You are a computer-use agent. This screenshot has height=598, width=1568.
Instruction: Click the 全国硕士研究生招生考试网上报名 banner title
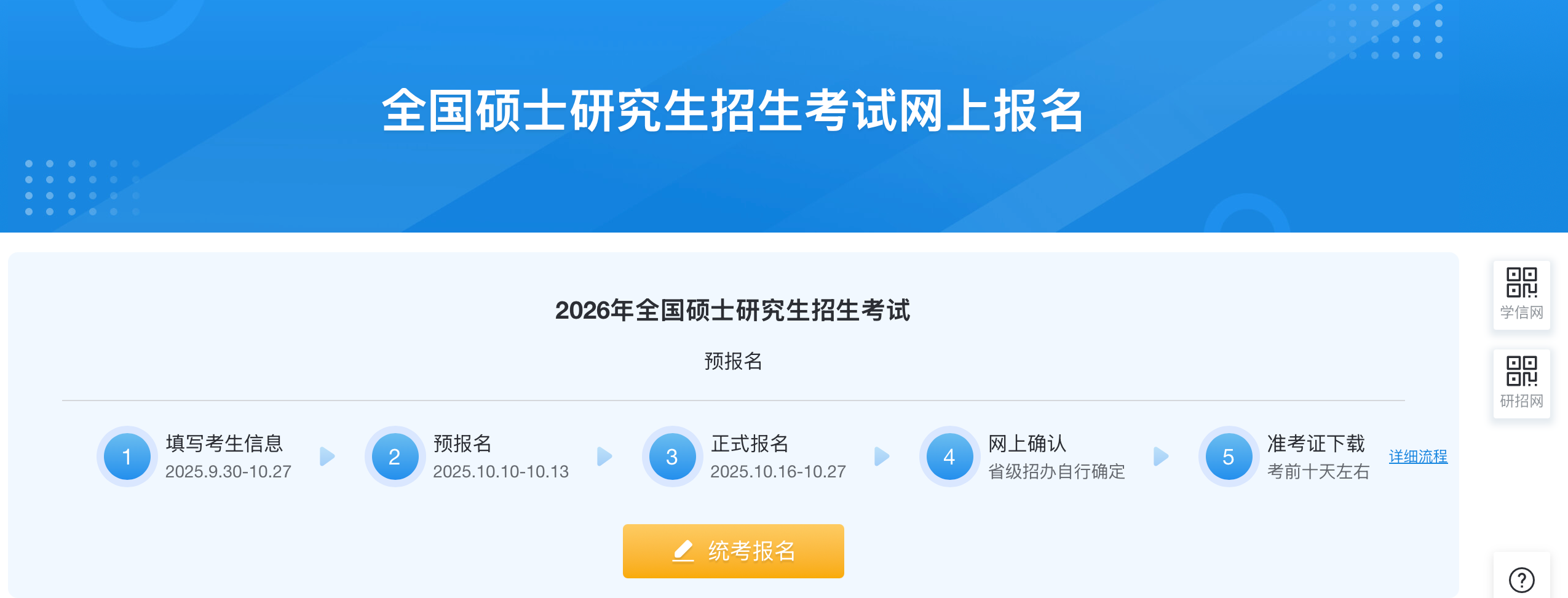pyautogui.click(x=732, y=111)
